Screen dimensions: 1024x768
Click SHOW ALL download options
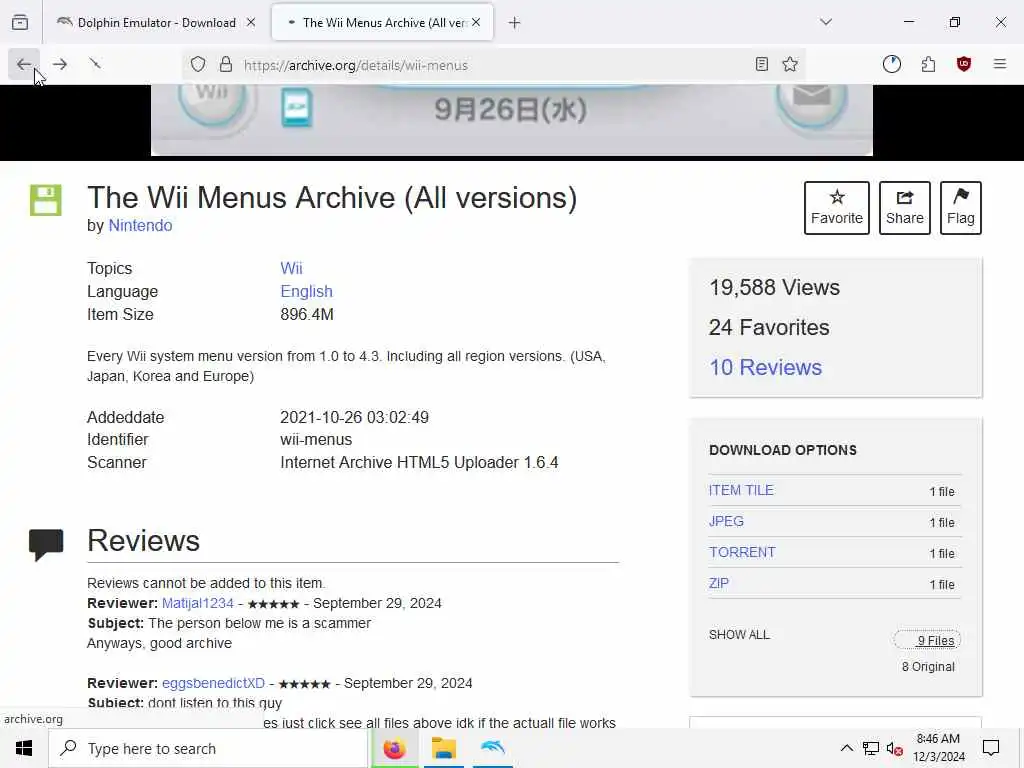tap(739, 635)
